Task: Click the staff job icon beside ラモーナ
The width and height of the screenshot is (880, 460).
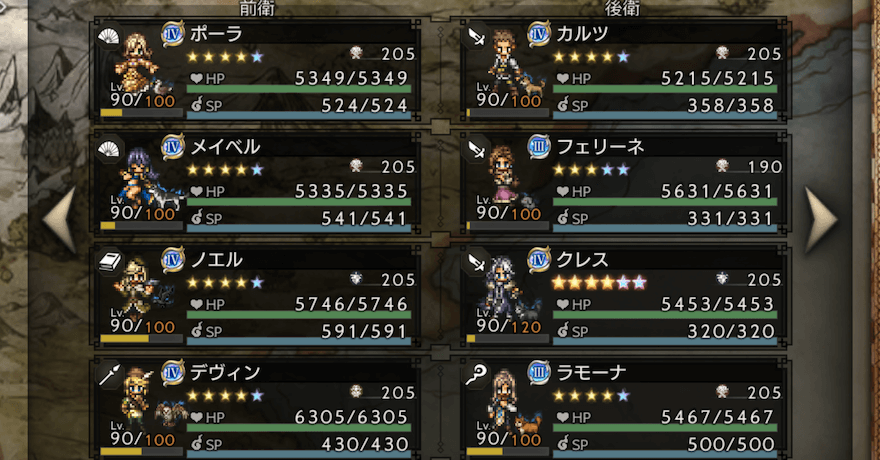Action: 475,375
